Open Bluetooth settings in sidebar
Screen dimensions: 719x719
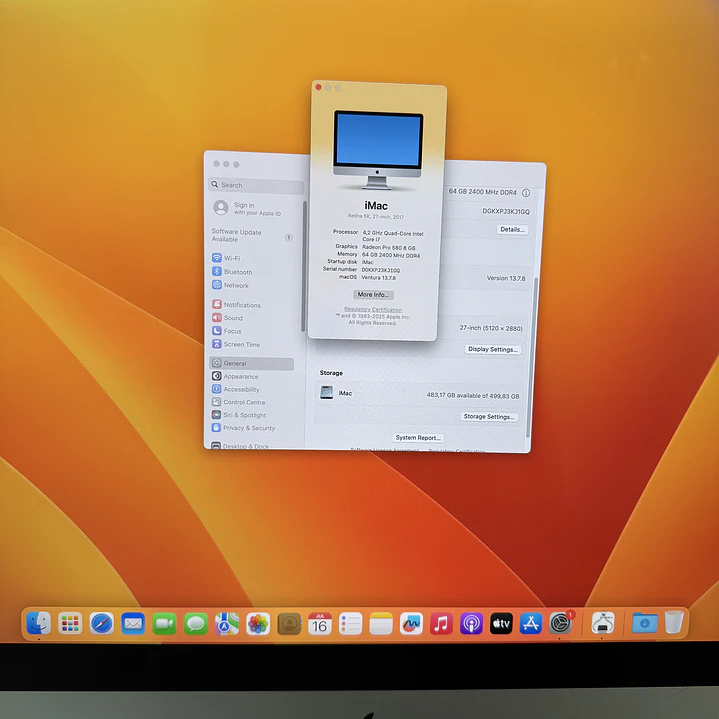click(232, 272)
